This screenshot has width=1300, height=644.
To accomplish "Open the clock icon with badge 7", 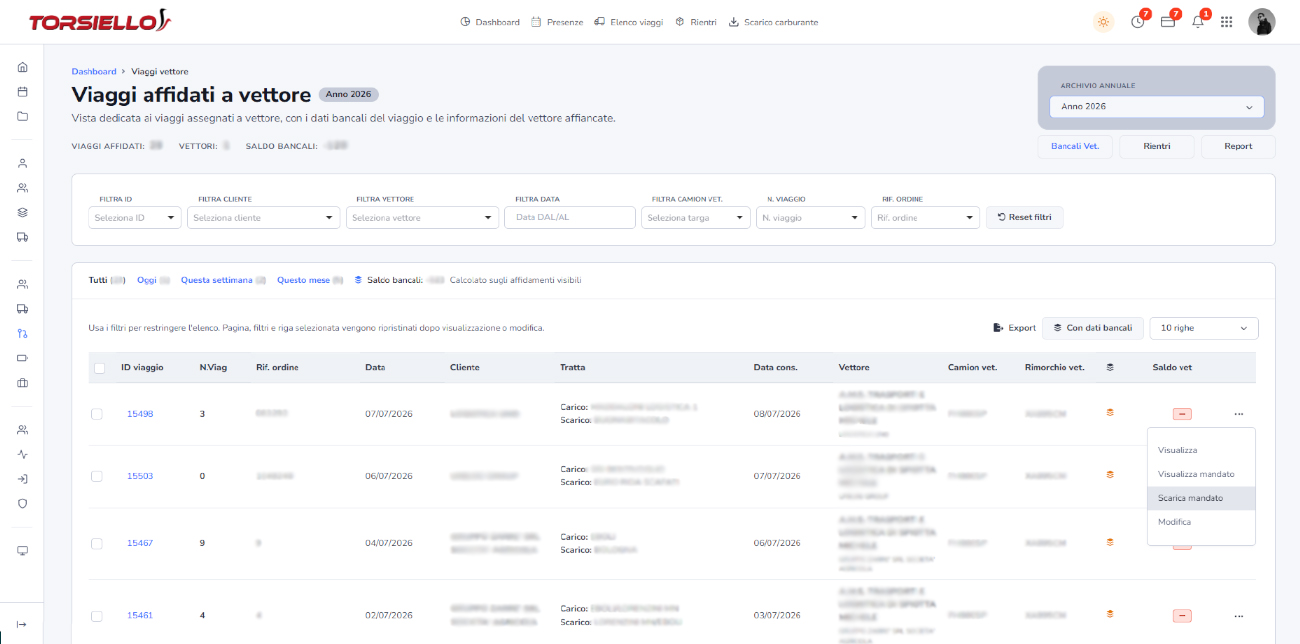I will 1138,22.
